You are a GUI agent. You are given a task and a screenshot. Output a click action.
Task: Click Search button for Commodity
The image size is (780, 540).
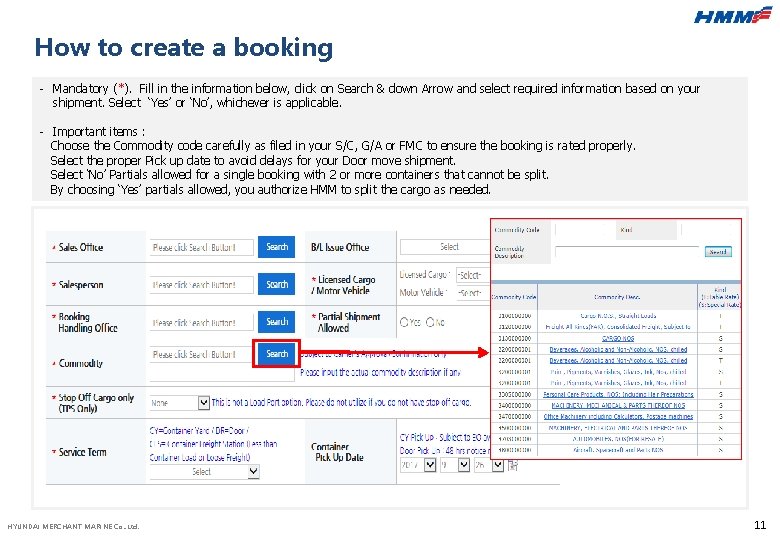(277, 354)
